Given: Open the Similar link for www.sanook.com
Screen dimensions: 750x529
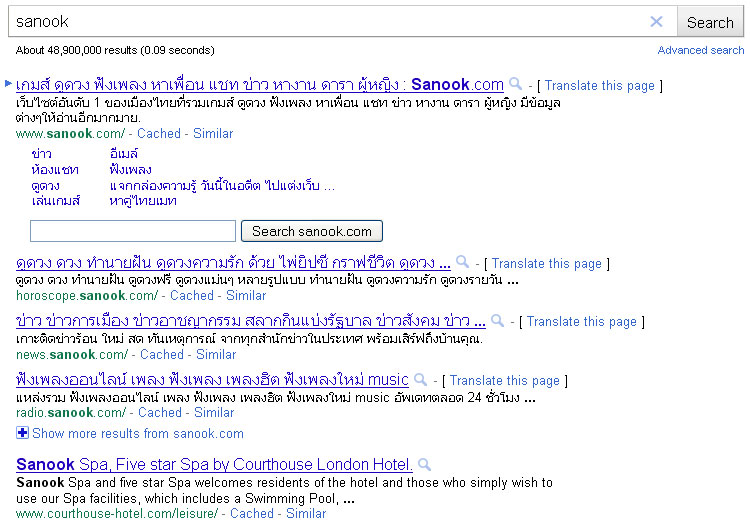Looking at the screenshot, I should click(x=213, y=133).
